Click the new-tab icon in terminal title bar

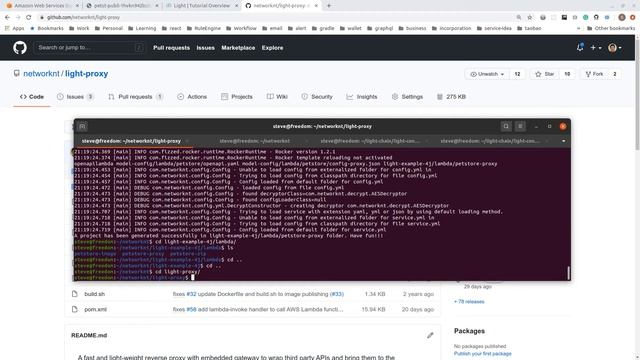pos(82,127)
